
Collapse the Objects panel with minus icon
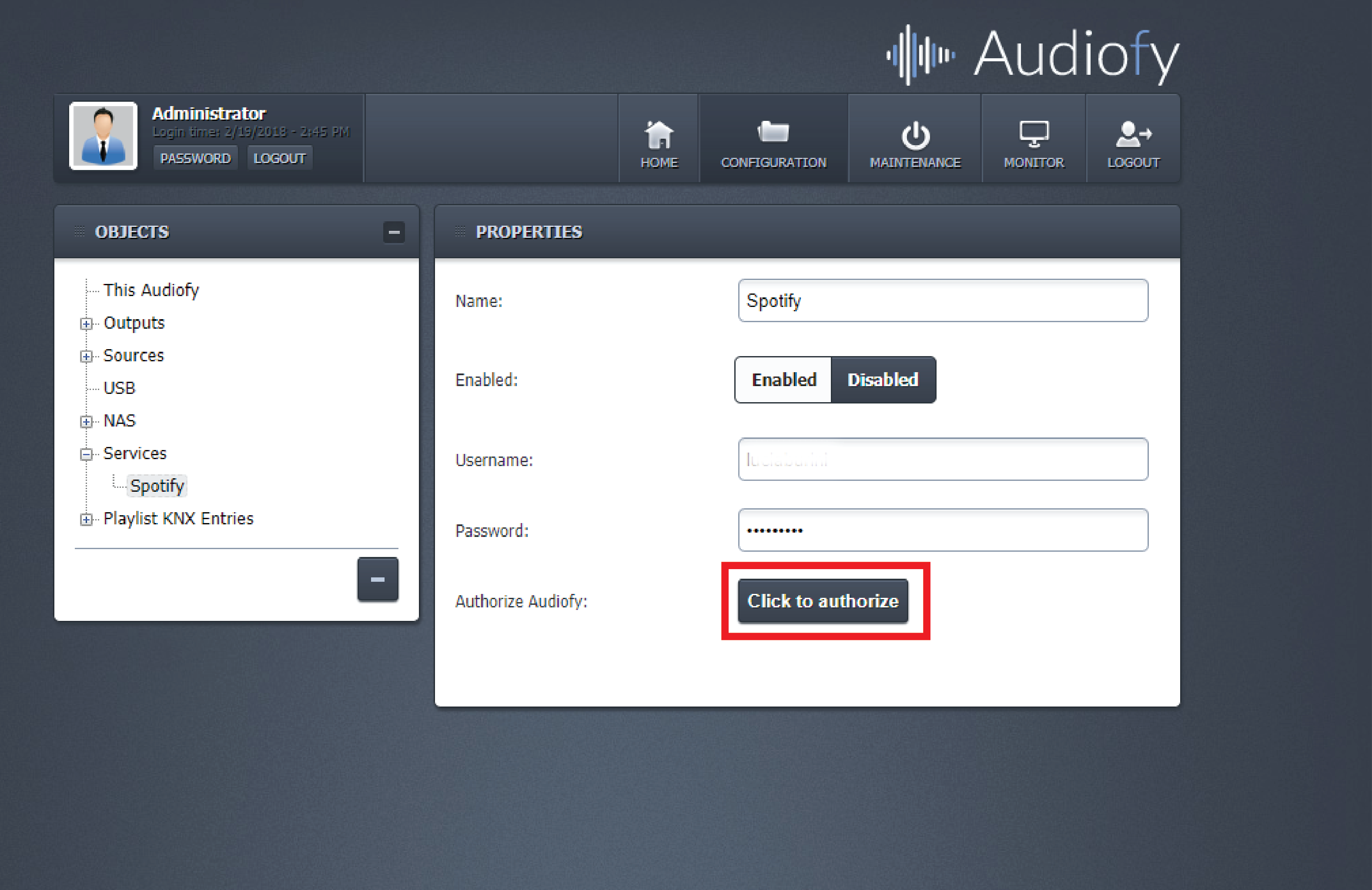(x=394, y=232)
